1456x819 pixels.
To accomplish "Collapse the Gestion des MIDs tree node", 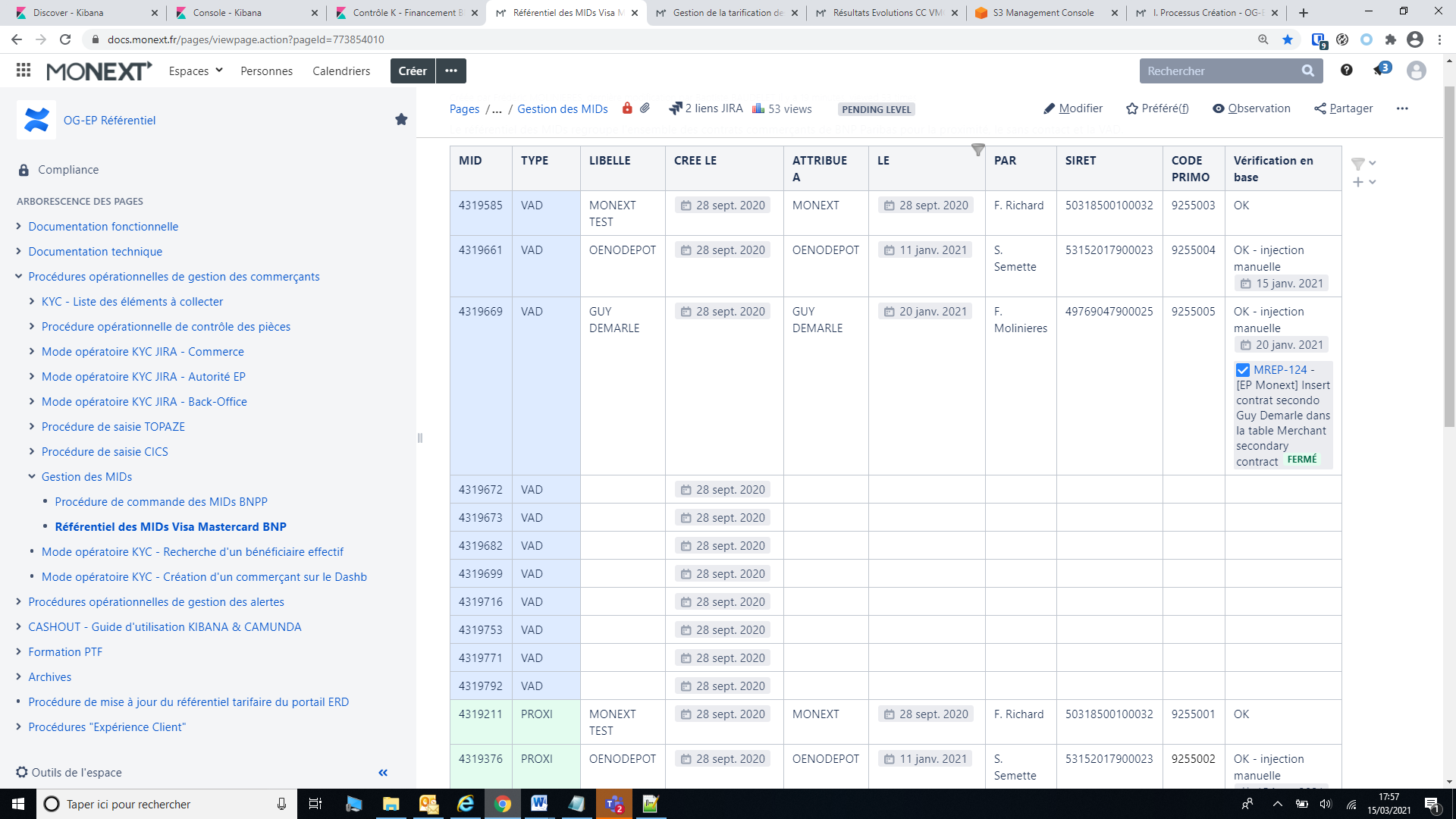I will (x=32, y=477).
